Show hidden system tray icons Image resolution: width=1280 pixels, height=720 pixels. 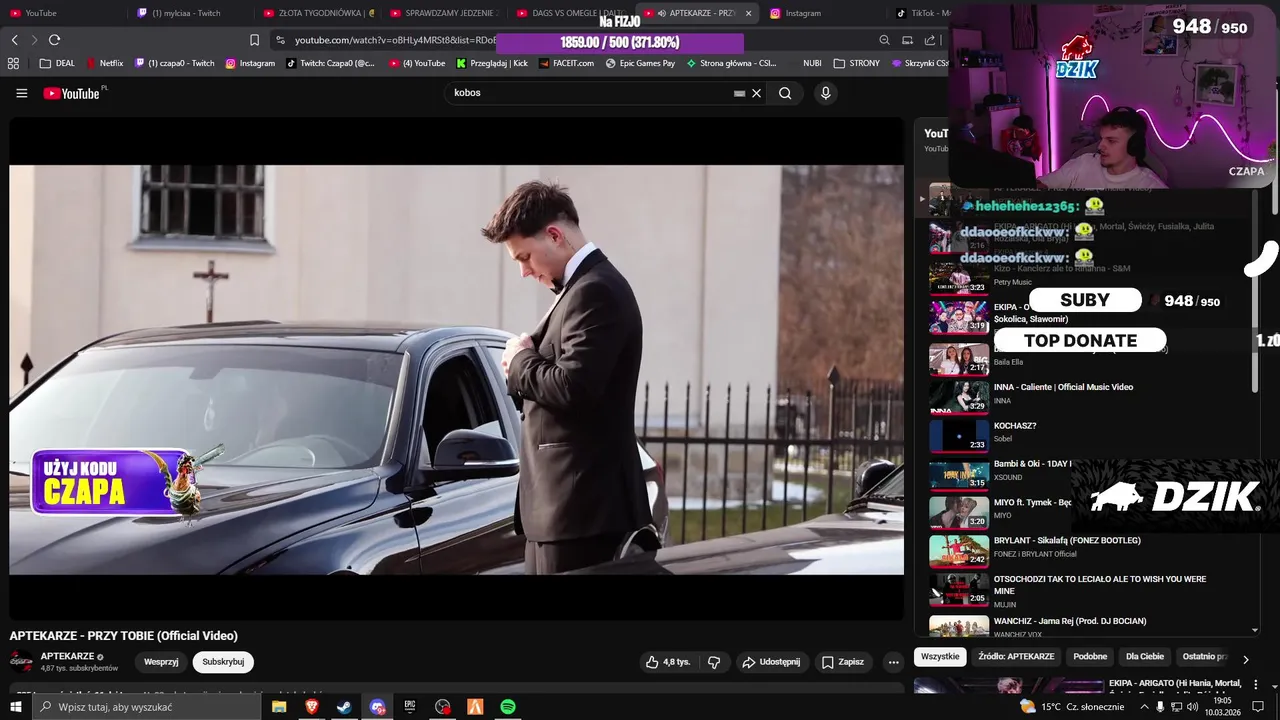(1144, 707)
